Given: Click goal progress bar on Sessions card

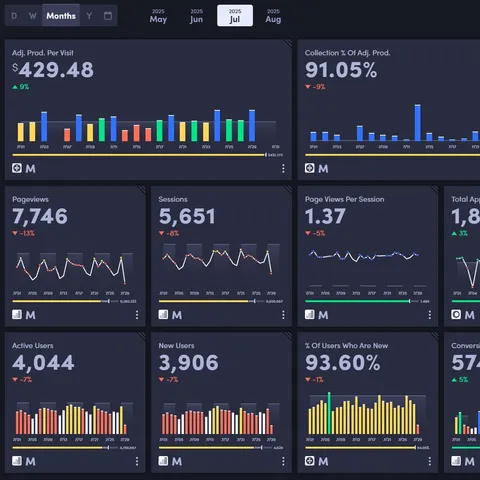Looking at the screenshot, I should [x=212, y=301].
